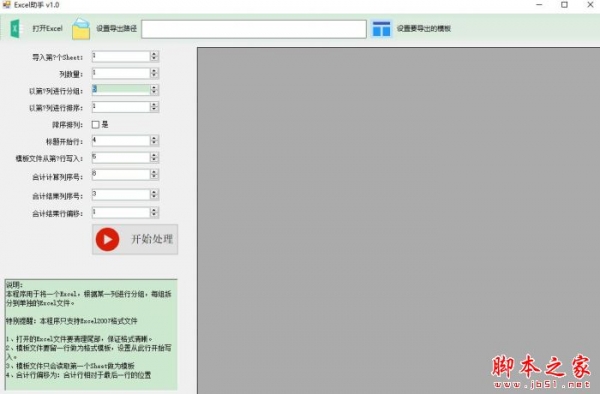Image resolution: width=600 pixels, height=394 pixels.
Task: Minimize the Excel助手 window
Action: click(x=539, y=5)
